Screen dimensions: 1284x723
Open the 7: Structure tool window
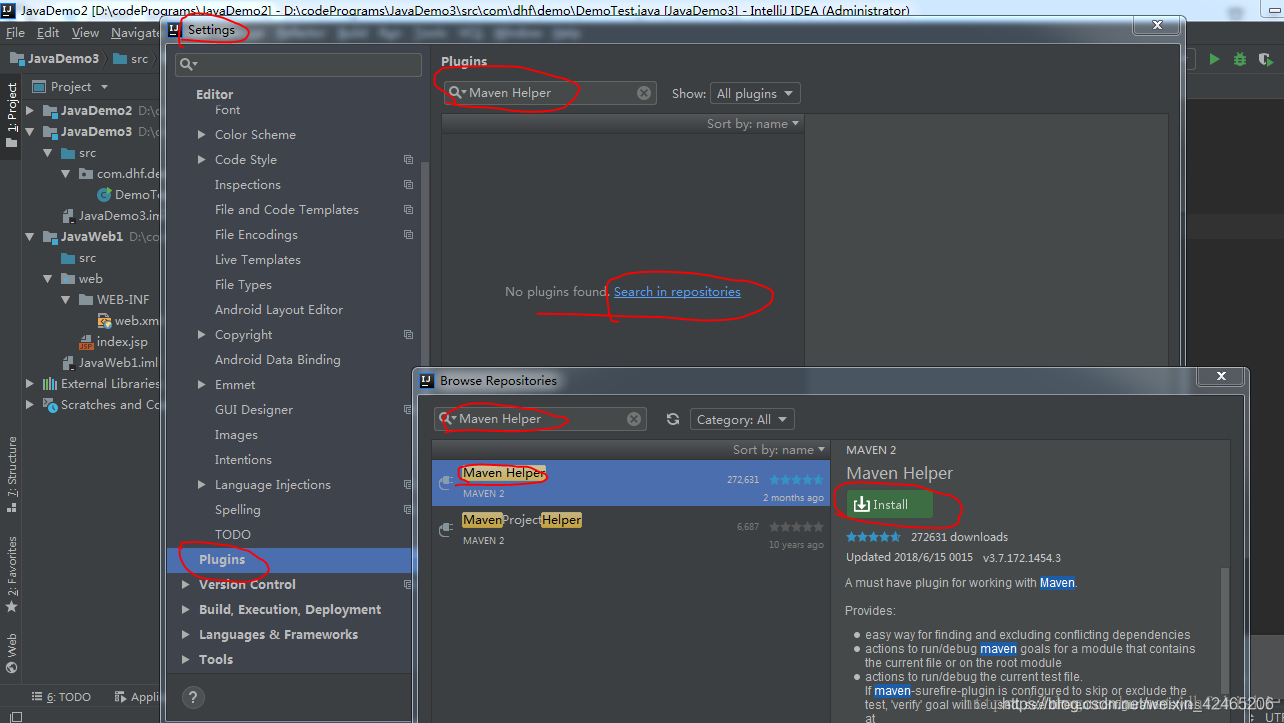click(x=12, y=474)
